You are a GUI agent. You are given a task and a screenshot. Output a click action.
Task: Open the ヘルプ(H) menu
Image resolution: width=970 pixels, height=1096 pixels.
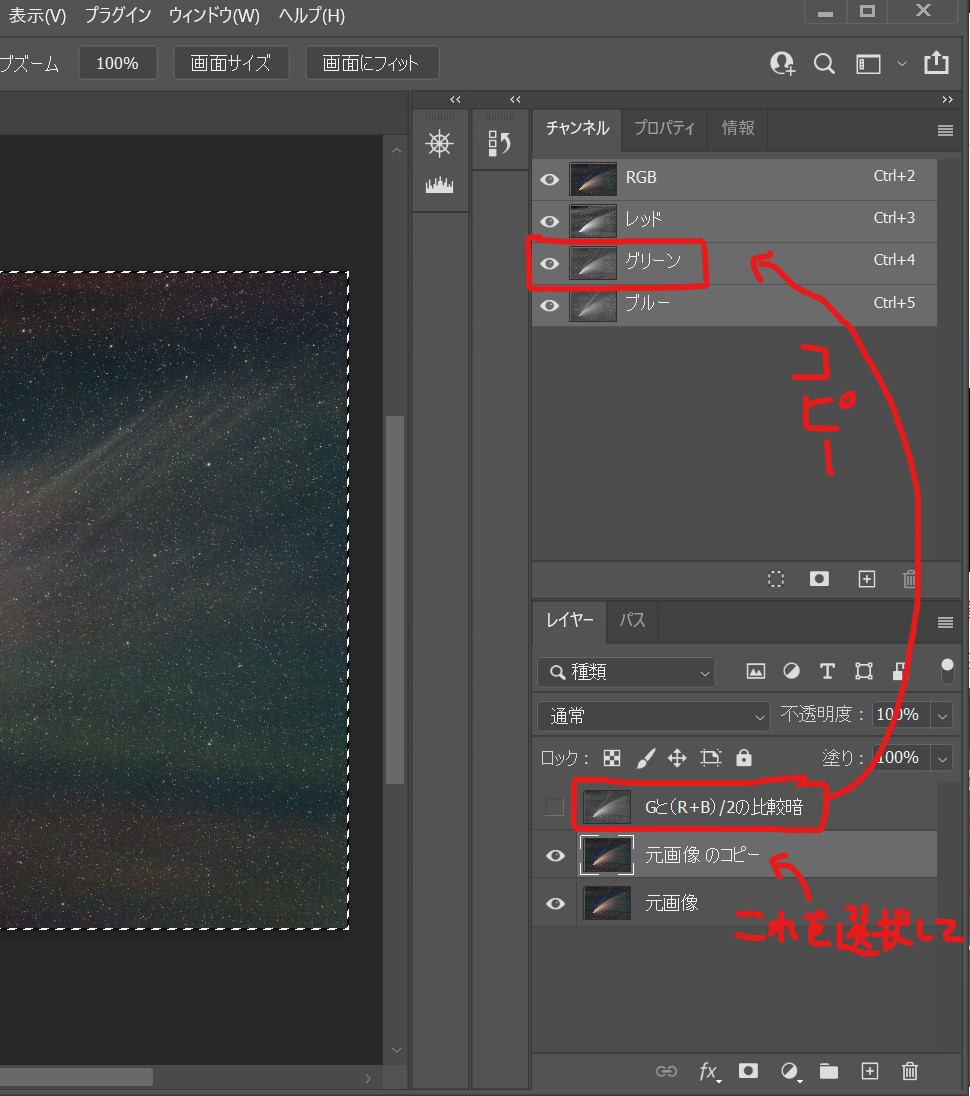pos(312,15)
